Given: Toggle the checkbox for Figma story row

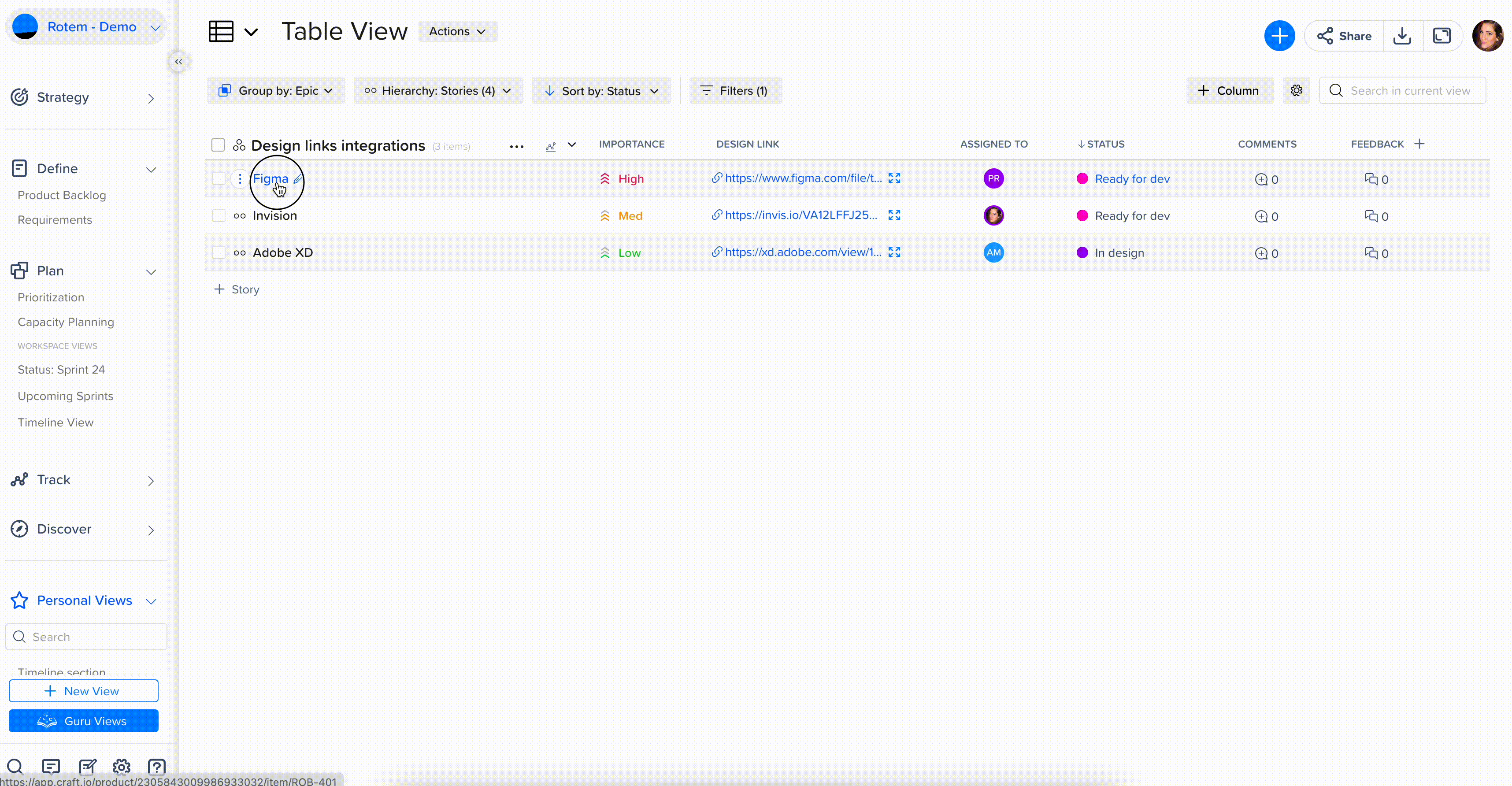Looking at the screenshot, I should point(219,179).
